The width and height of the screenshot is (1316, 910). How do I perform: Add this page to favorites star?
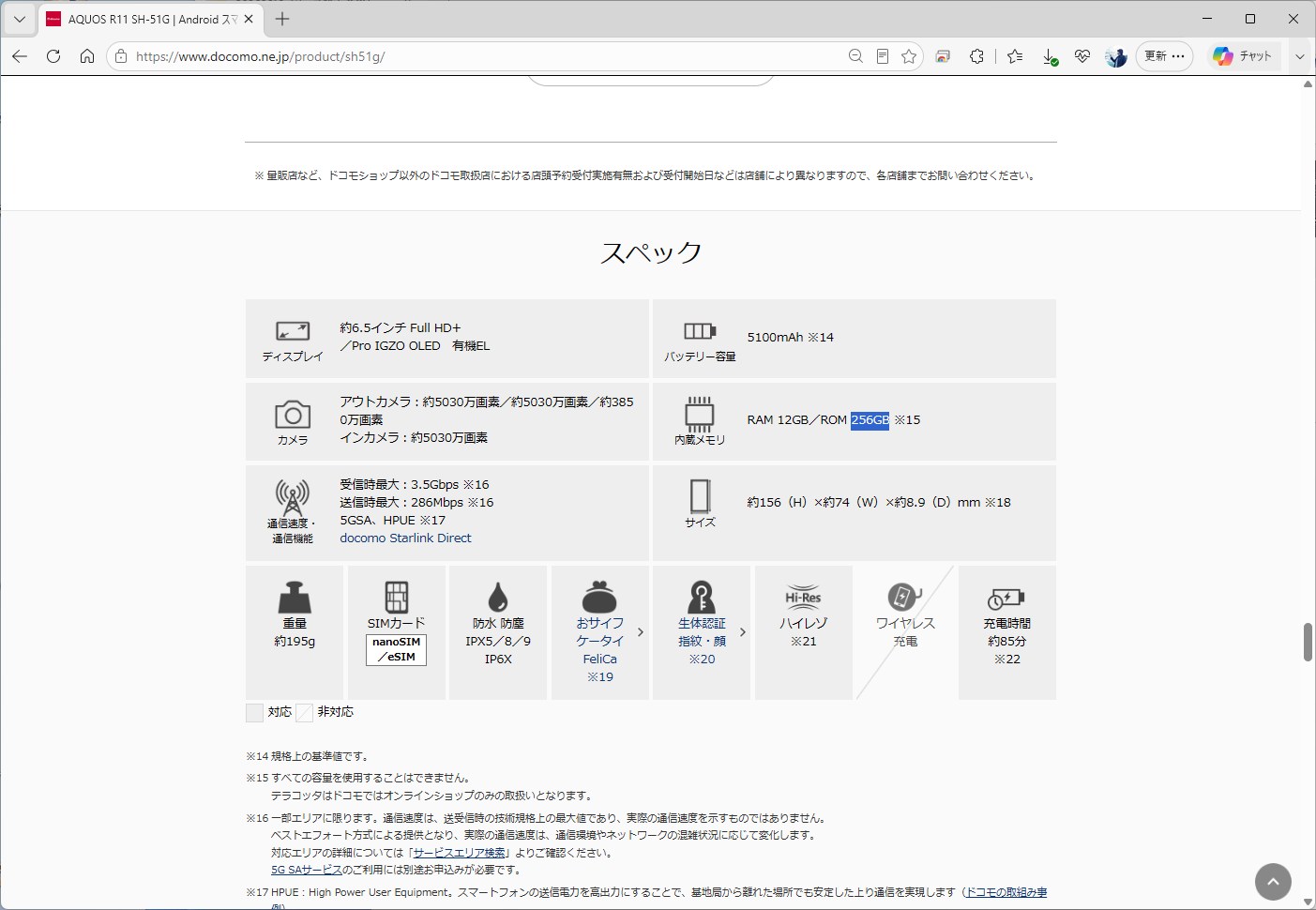point(909,56)
